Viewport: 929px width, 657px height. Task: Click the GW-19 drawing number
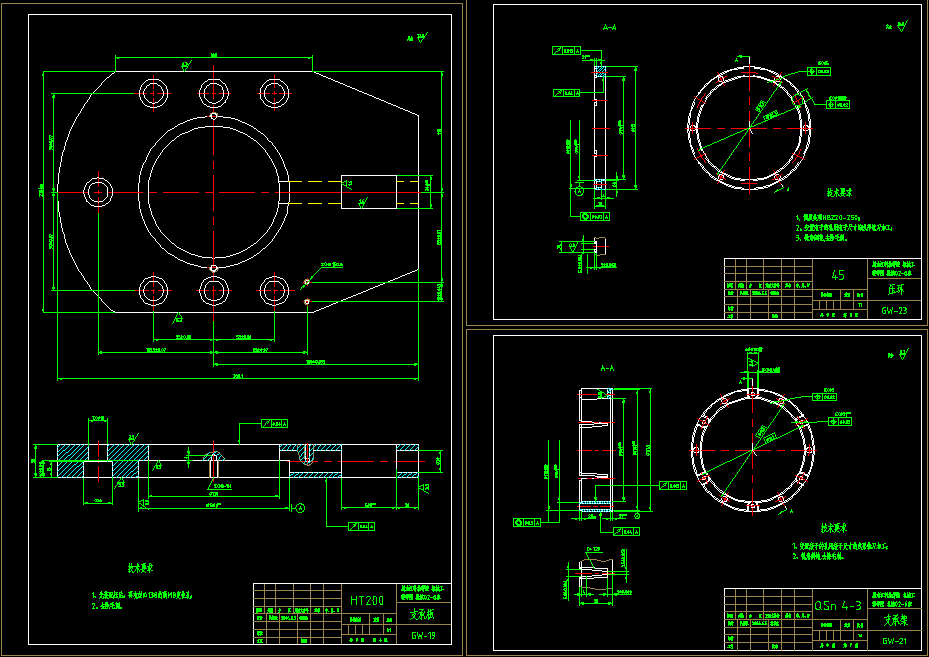(422, 636)
